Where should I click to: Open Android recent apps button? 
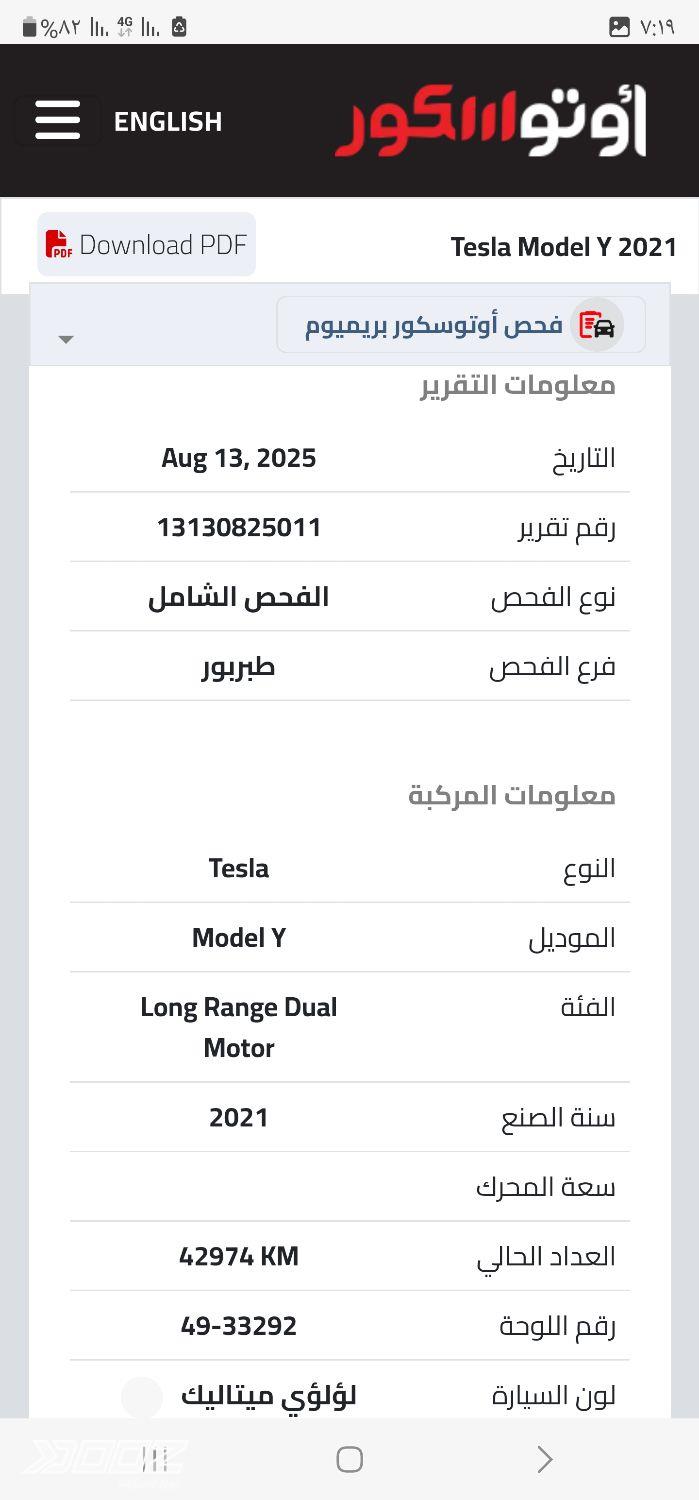tap(155, 1459)
